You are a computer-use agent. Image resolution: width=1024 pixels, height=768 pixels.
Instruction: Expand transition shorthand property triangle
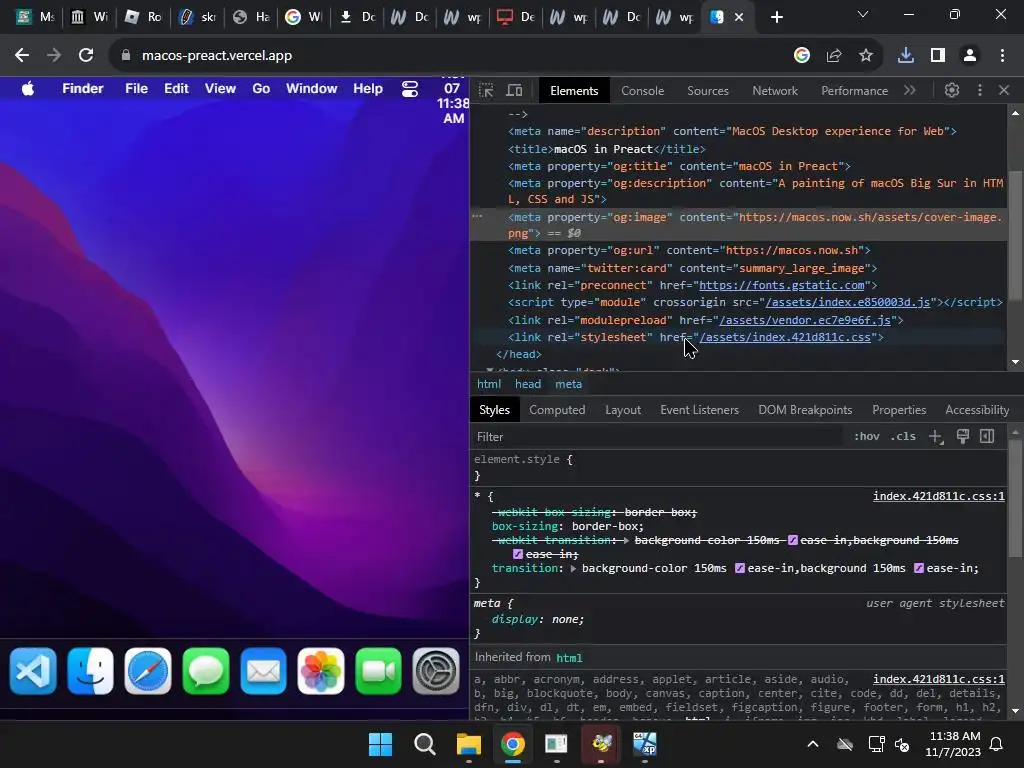(x=573, y=569)
